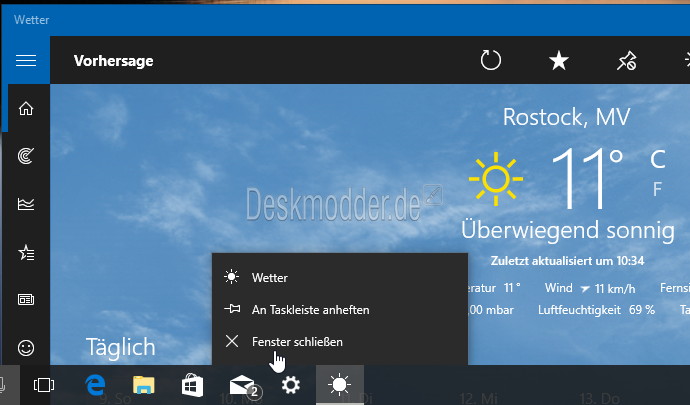
Task: Click the pin-to-Start icon in the toolbar
Action: click(x=627, y=61)
